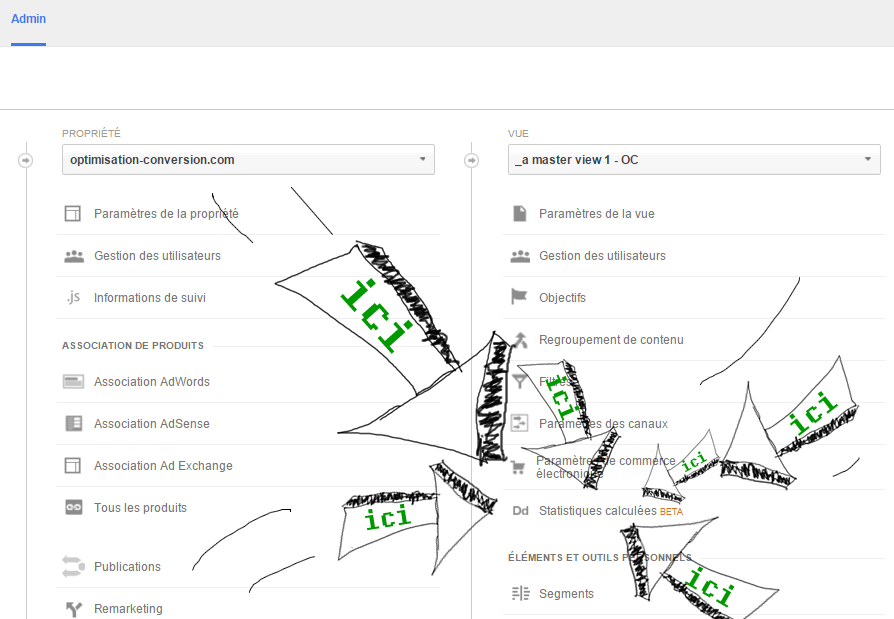Click the arrow circle left of Vue column
Viewport: 894px width, 619px height.
[x=472, y=160]
